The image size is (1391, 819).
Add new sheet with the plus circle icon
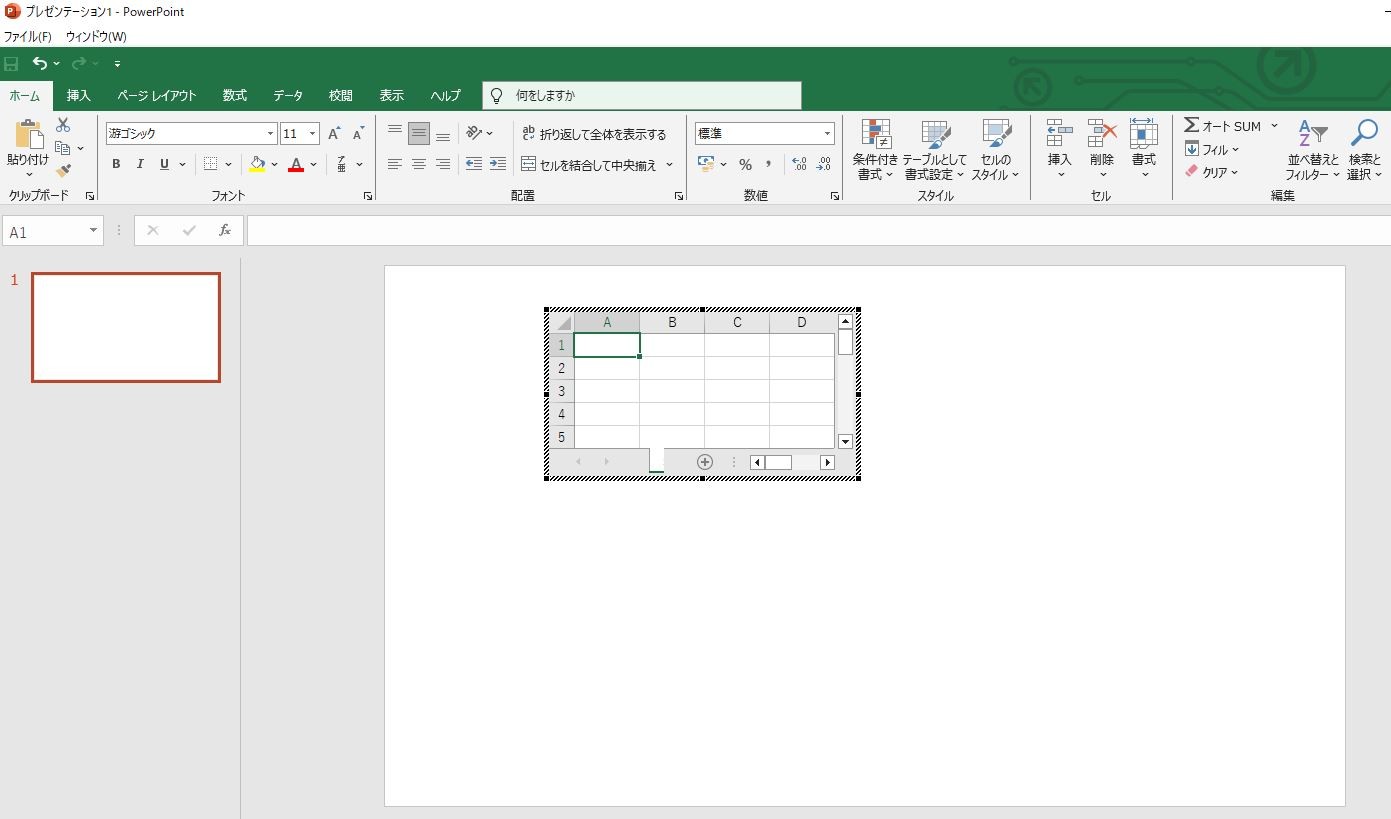(x=705, y=462)
